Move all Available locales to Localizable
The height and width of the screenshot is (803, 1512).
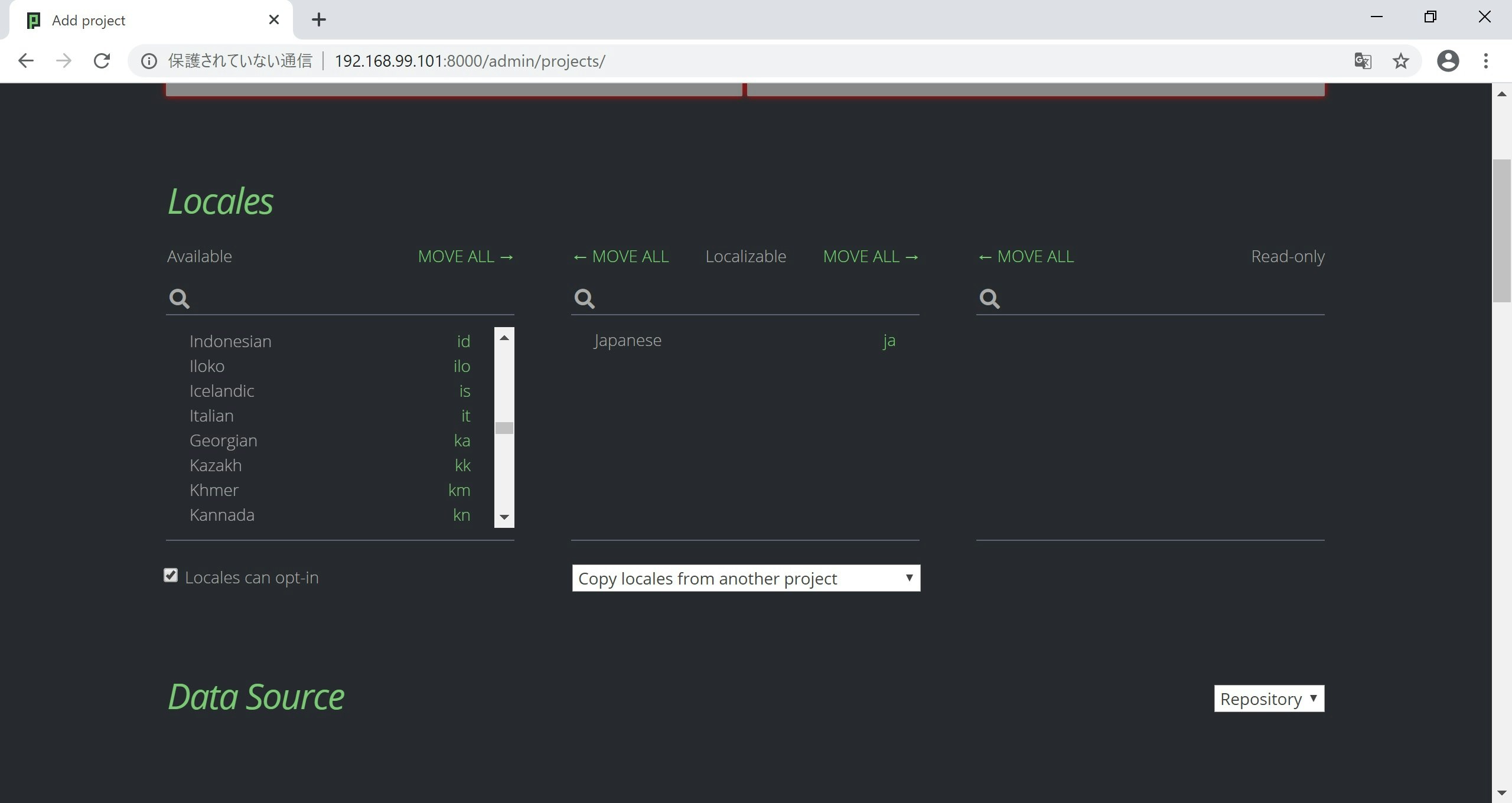[465, 257]
